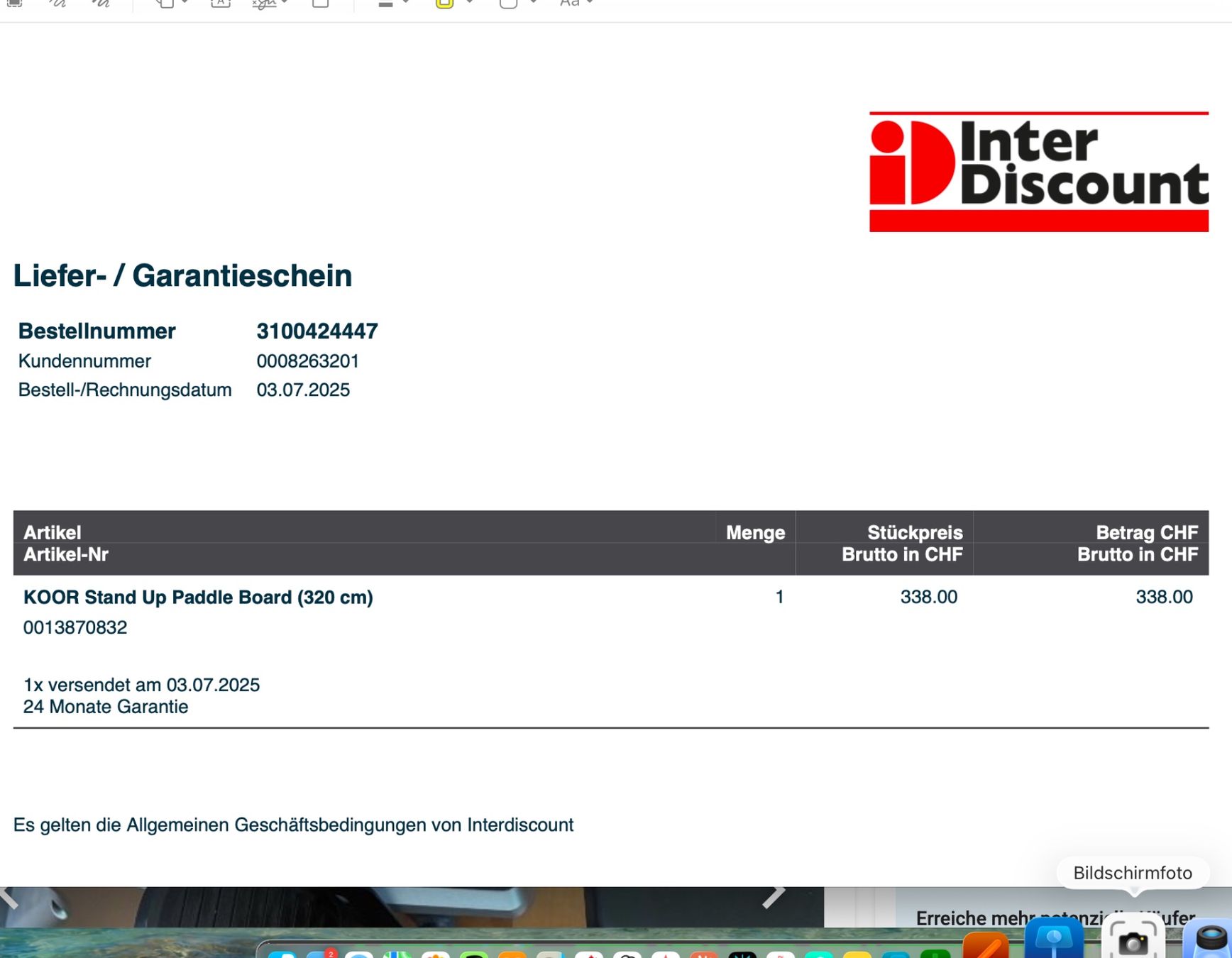The height and width of the screenshot is (958, 1232).
Task: Open the Aa text style menu
Action: pyautogui.click(x=576, y=4)
